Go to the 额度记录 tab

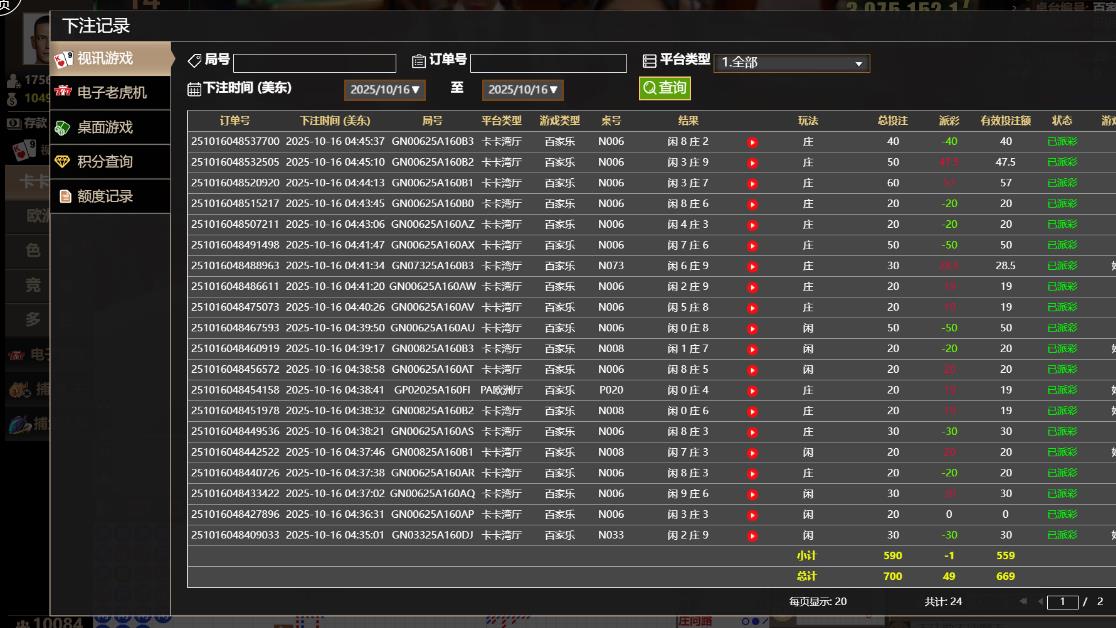point(104,197)
